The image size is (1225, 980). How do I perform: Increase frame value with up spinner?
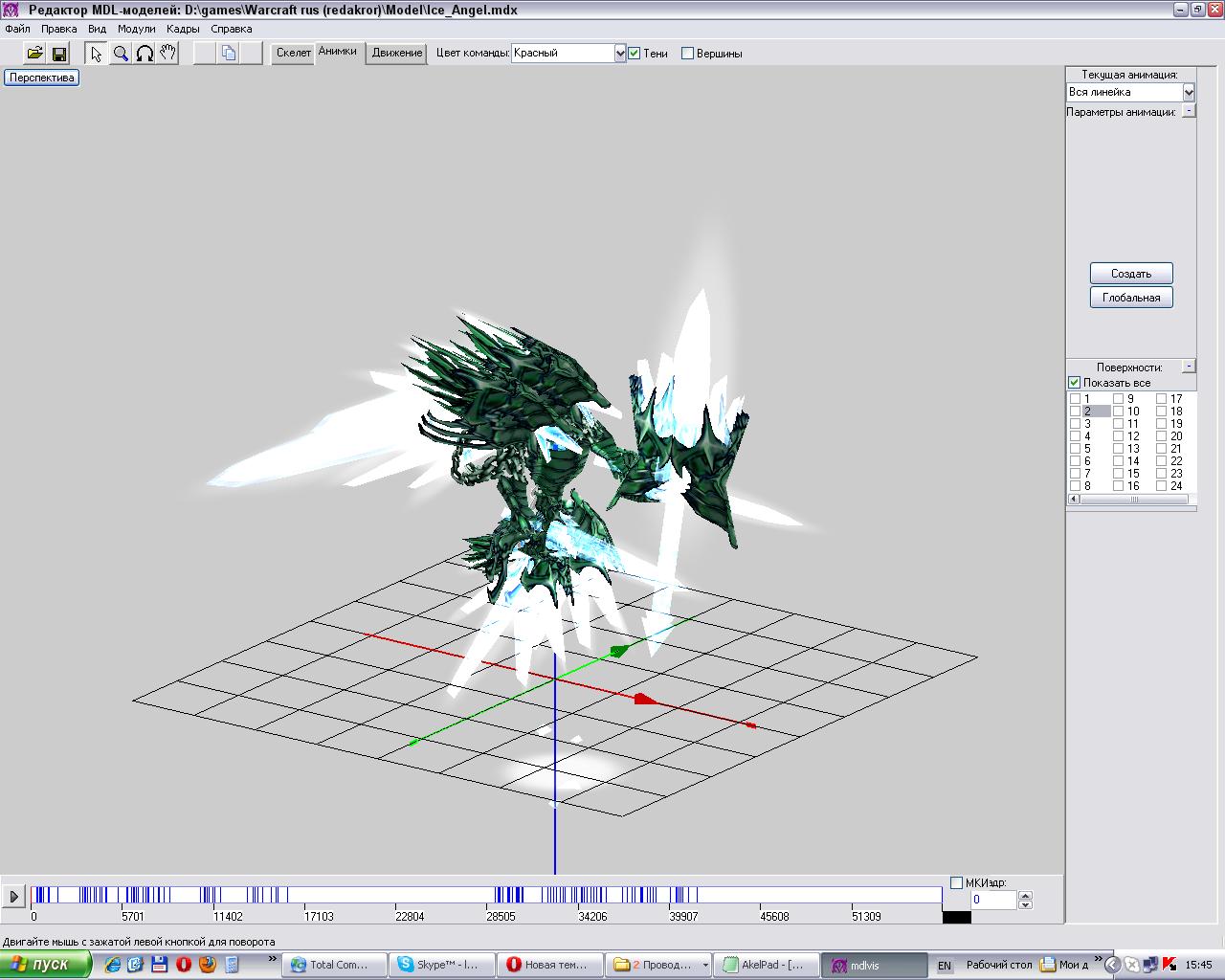[x=1026, y=896]
